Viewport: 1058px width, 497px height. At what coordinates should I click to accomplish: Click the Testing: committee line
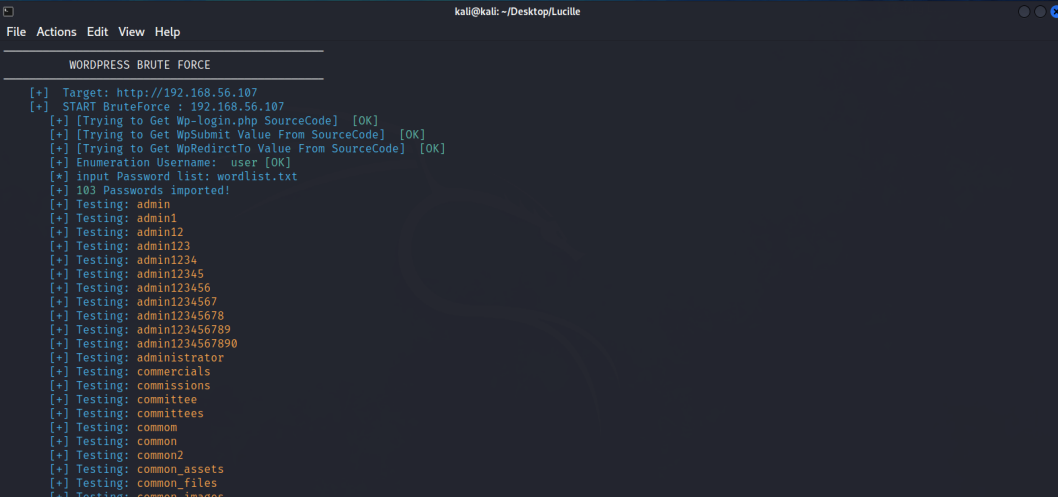[x=123, y=399]
